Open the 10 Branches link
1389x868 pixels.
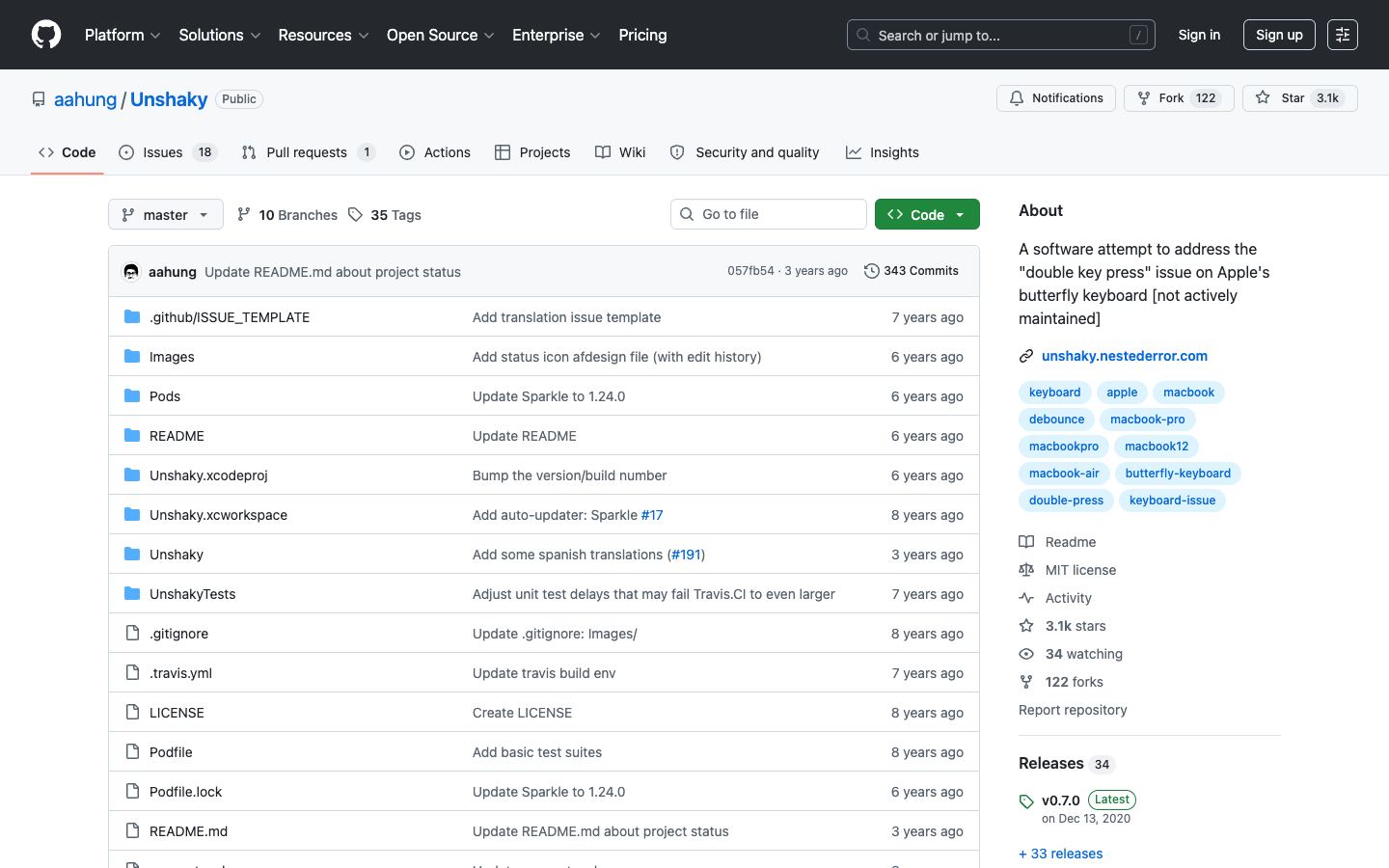[x=287, y=214]
